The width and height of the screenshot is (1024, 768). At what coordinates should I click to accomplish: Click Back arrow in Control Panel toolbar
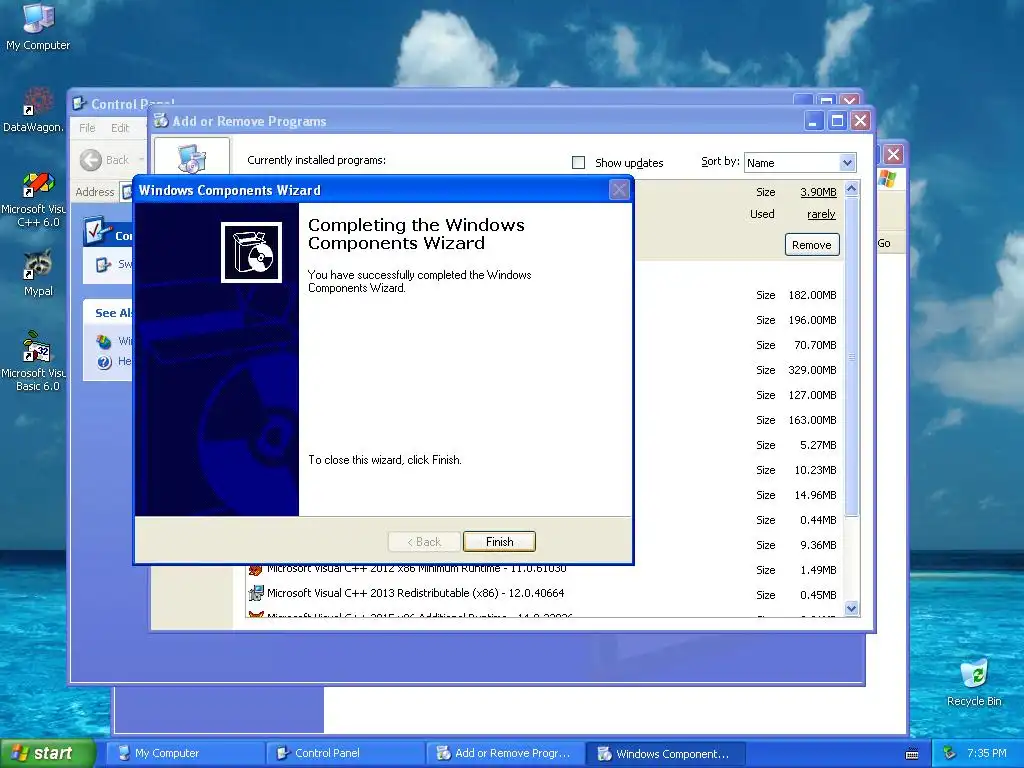point(91,160)
